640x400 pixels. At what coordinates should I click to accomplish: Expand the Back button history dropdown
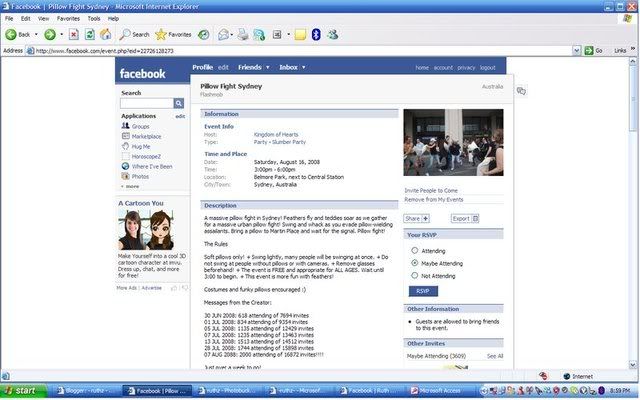(36, 35)
